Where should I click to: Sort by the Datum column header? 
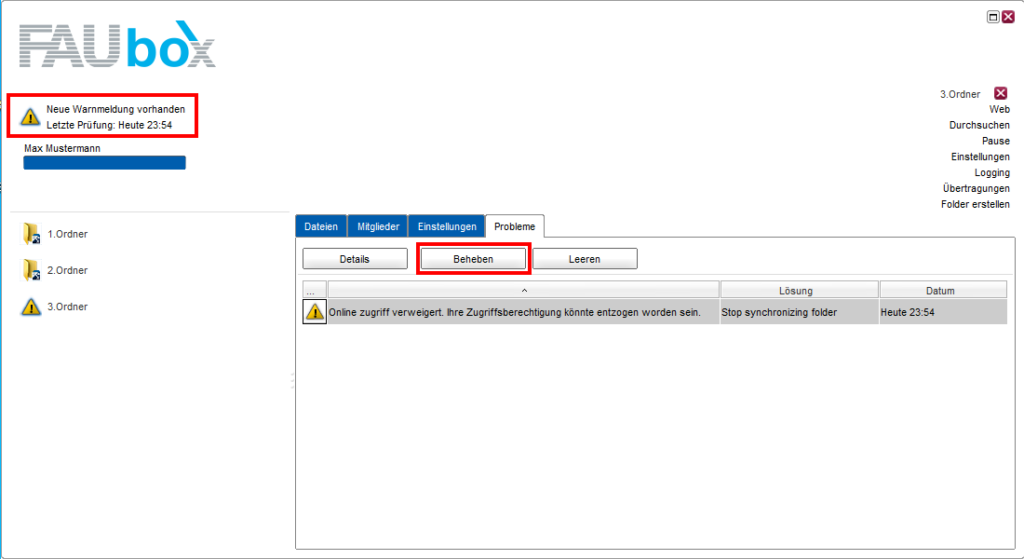[942, 290]
